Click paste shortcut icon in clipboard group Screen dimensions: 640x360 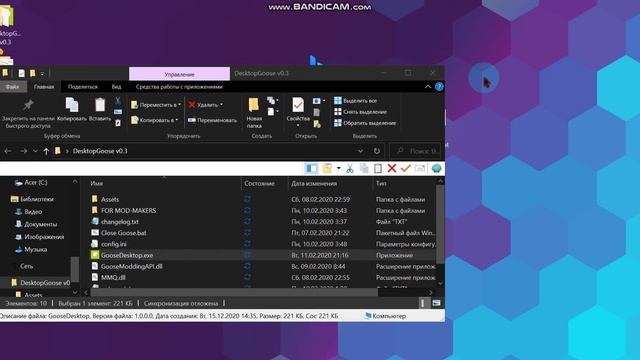coord(118,122)
